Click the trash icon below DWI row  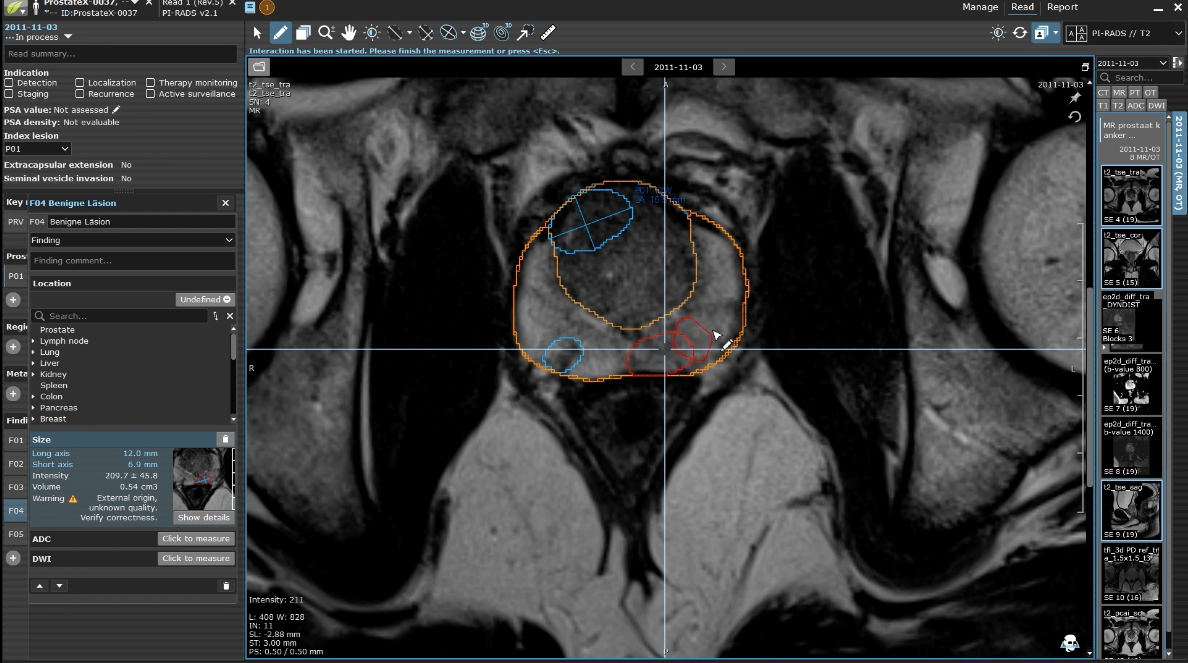tap(226, 586)
